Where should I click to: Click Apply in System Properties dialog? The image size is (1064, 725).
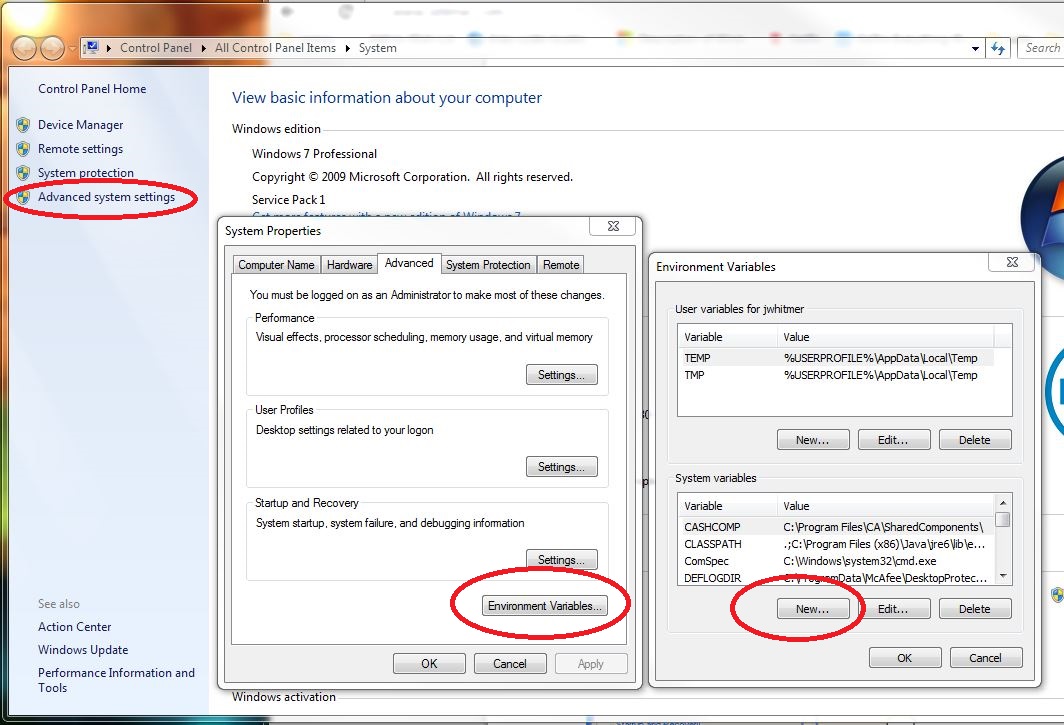point(591,663)
